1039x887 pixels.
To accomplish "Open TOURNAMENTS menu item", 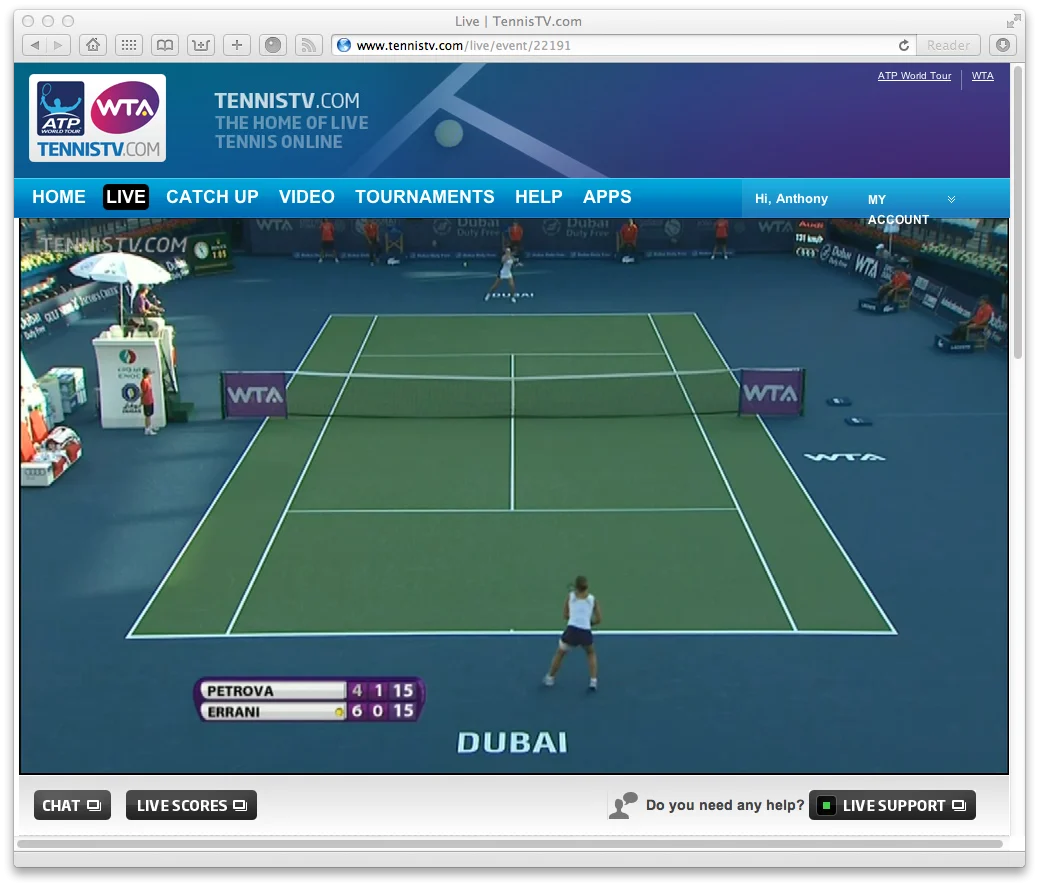I will click(424, 197).
